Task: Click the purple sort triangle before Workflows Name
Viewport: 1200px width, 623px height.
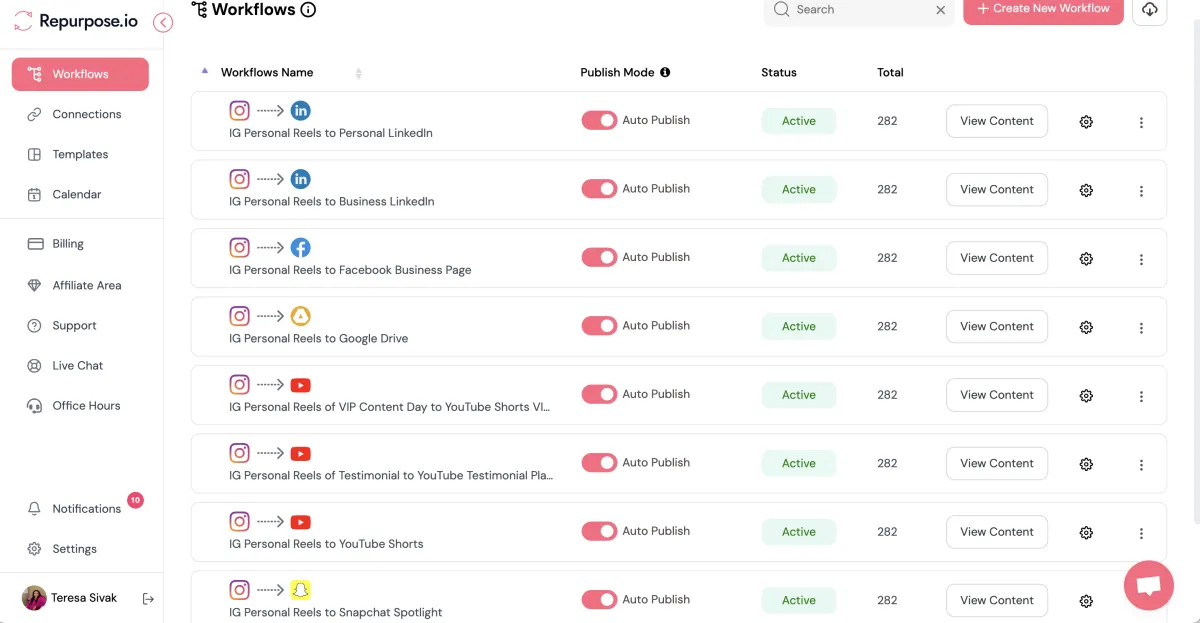Action: (204, 71)
